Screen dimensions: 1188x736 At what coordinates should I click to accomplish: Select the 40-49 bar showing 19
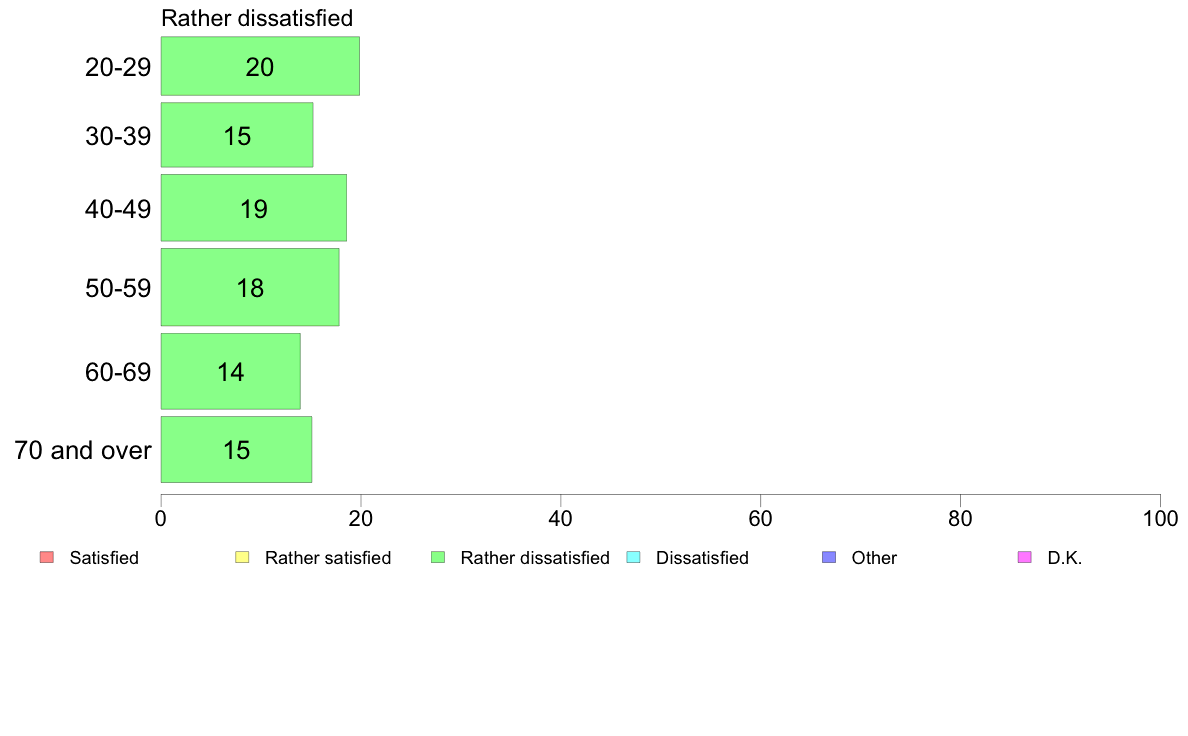253,208
